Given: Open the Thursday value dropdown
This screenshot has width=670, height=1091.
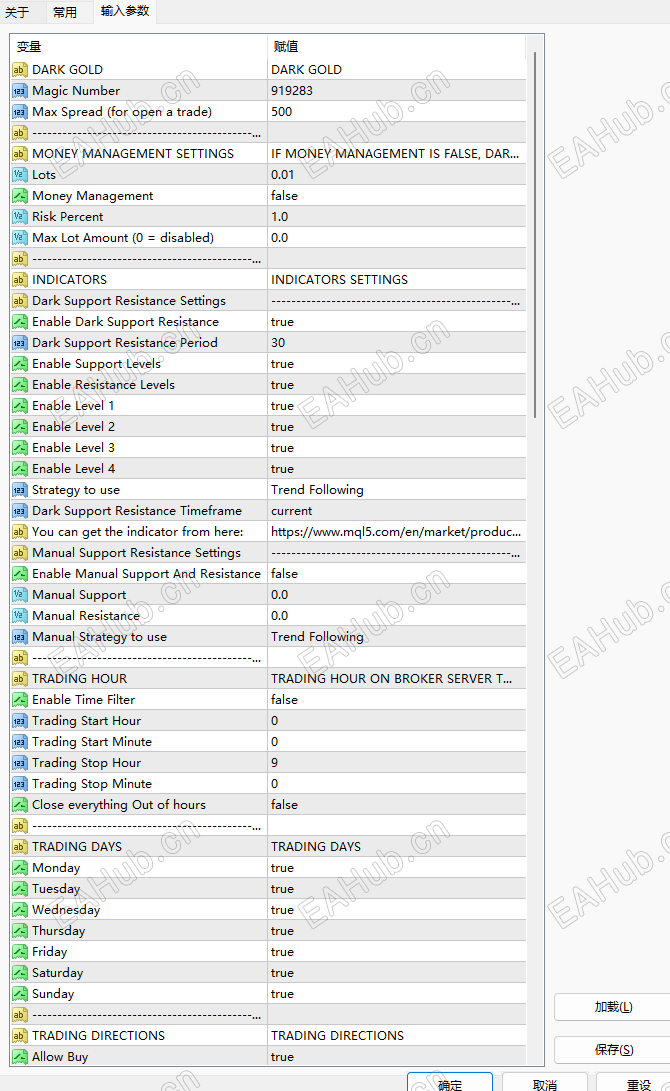Looking at the screenshot, I should click(397, 931).
